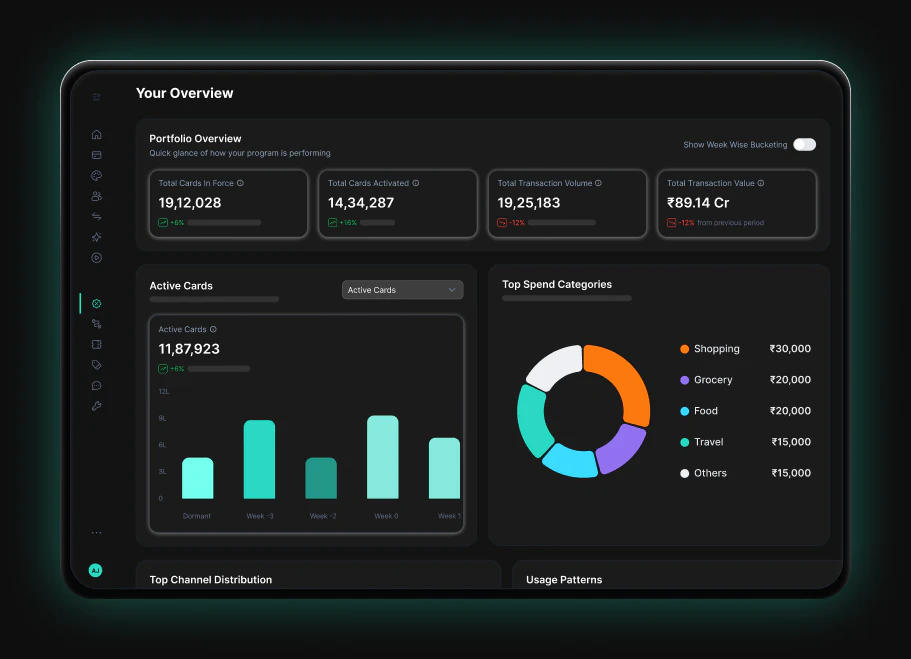Open the credit card icon in sidebar
Screen dimensions: 911x659
96,155
